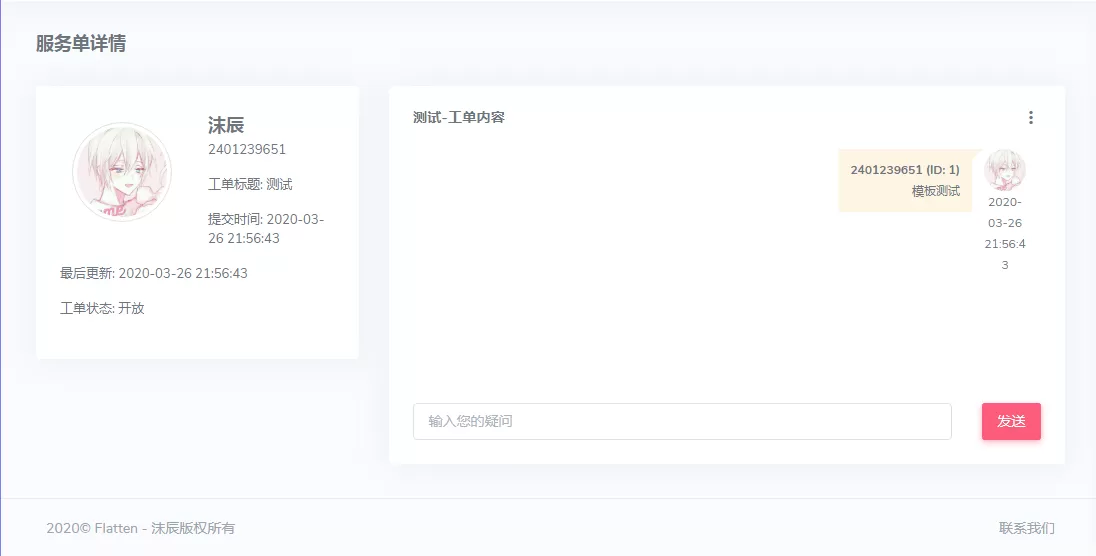Click the 测试-工单内容 chat panel title
1096x556 pixels.
tap(459, 117)
